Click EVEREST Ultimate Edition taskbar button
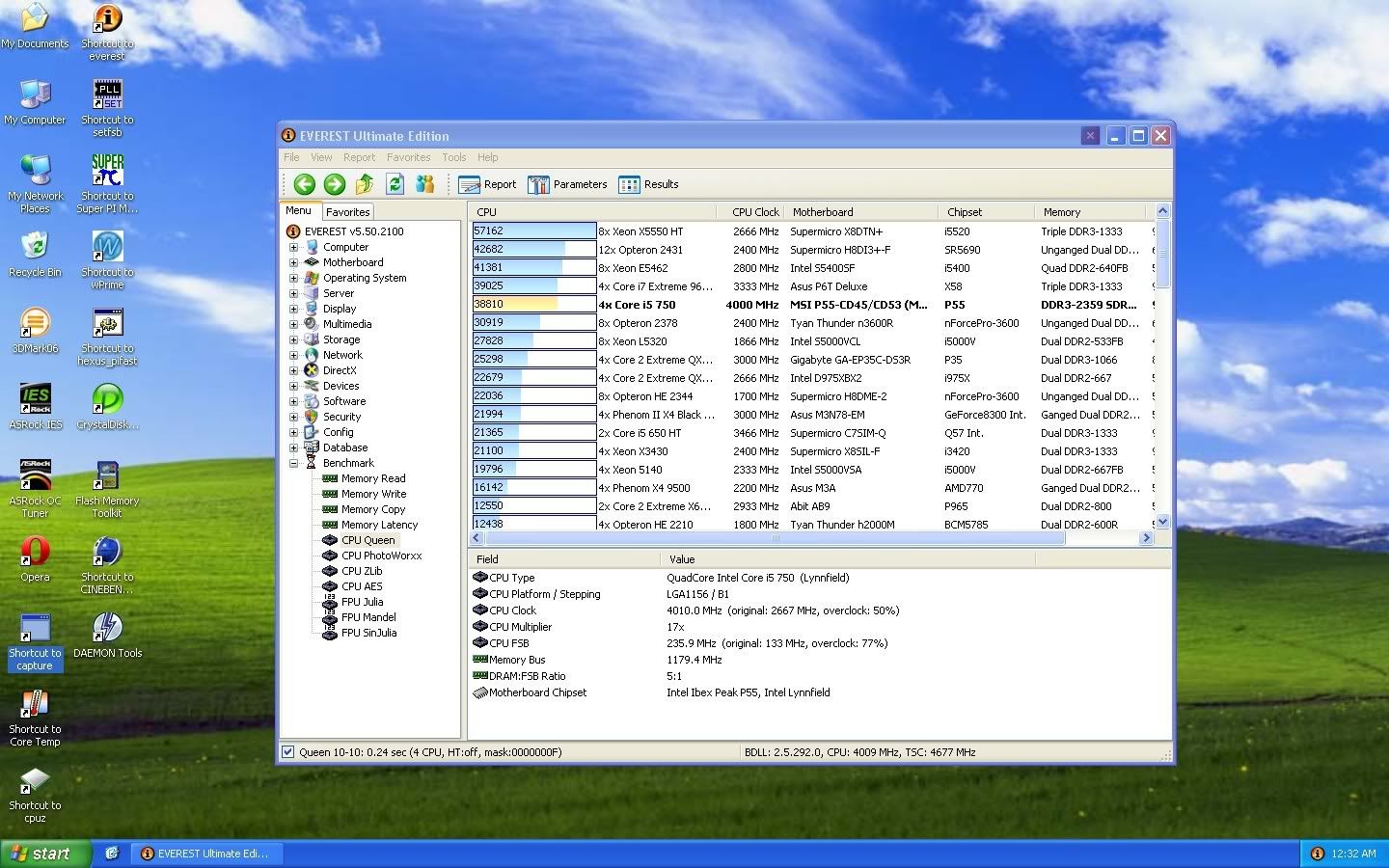1389x868 pixels. point(205,854)
